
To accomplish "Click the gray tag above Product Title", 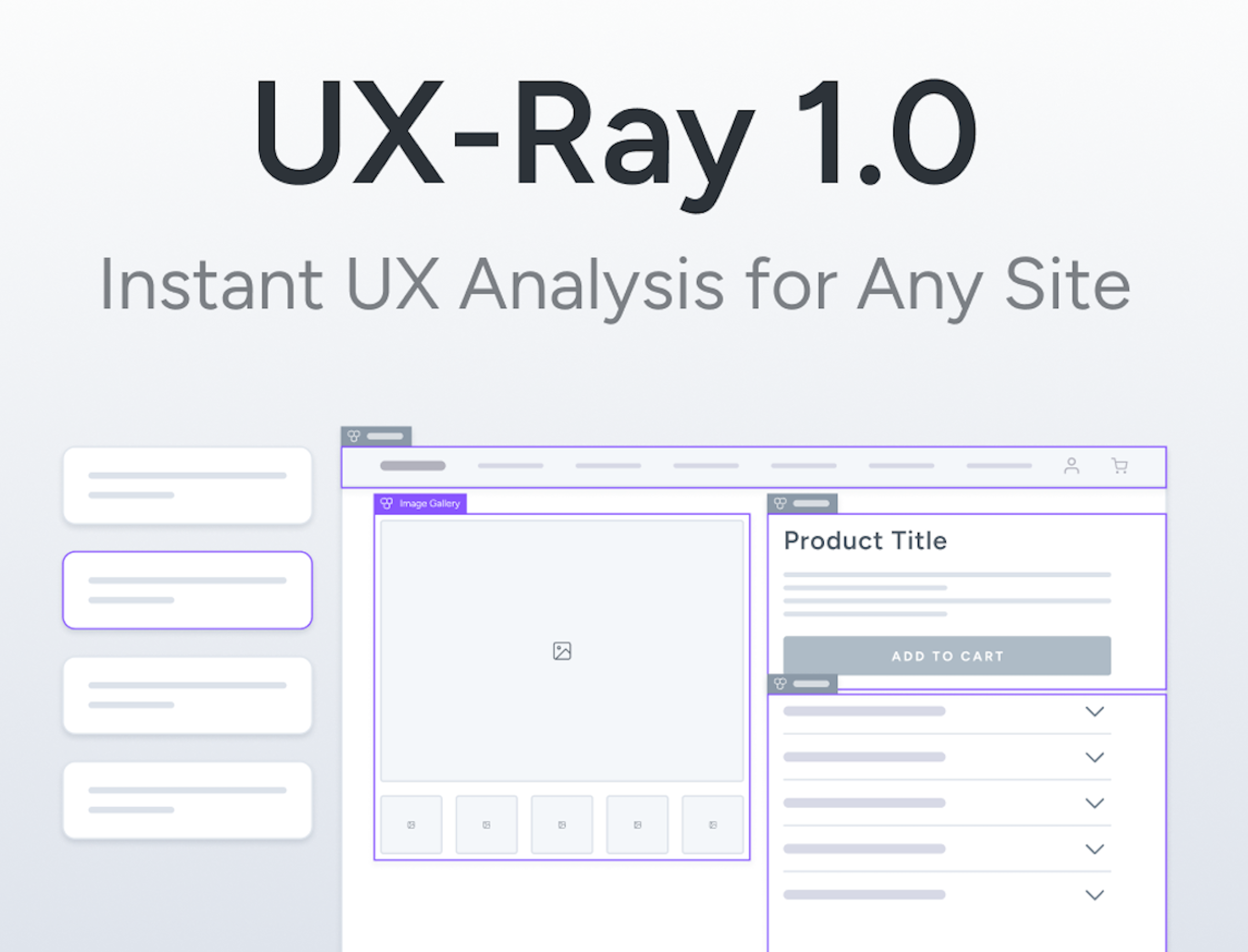I will pos(802,503).
